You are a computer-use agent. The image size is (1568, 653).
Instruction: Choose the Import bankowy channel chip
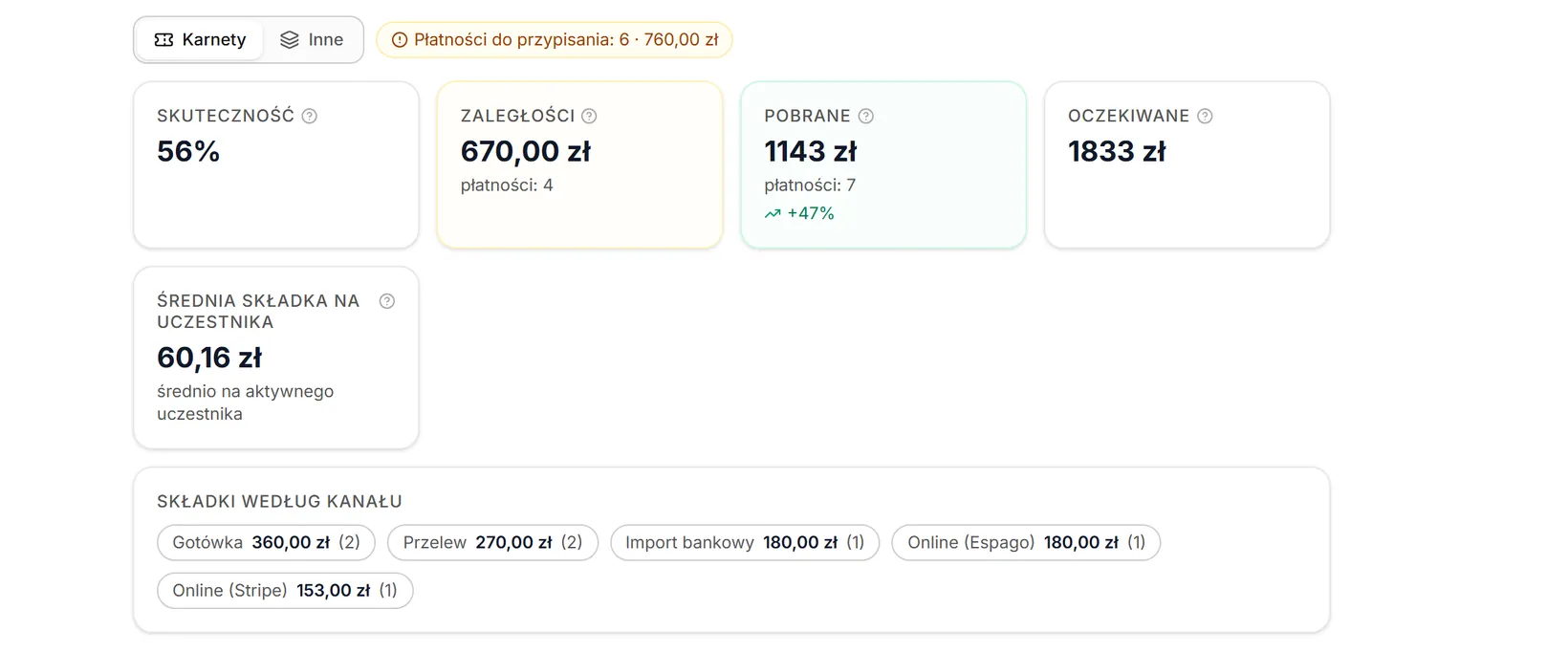pyautogui.click(x=745, y=542)
